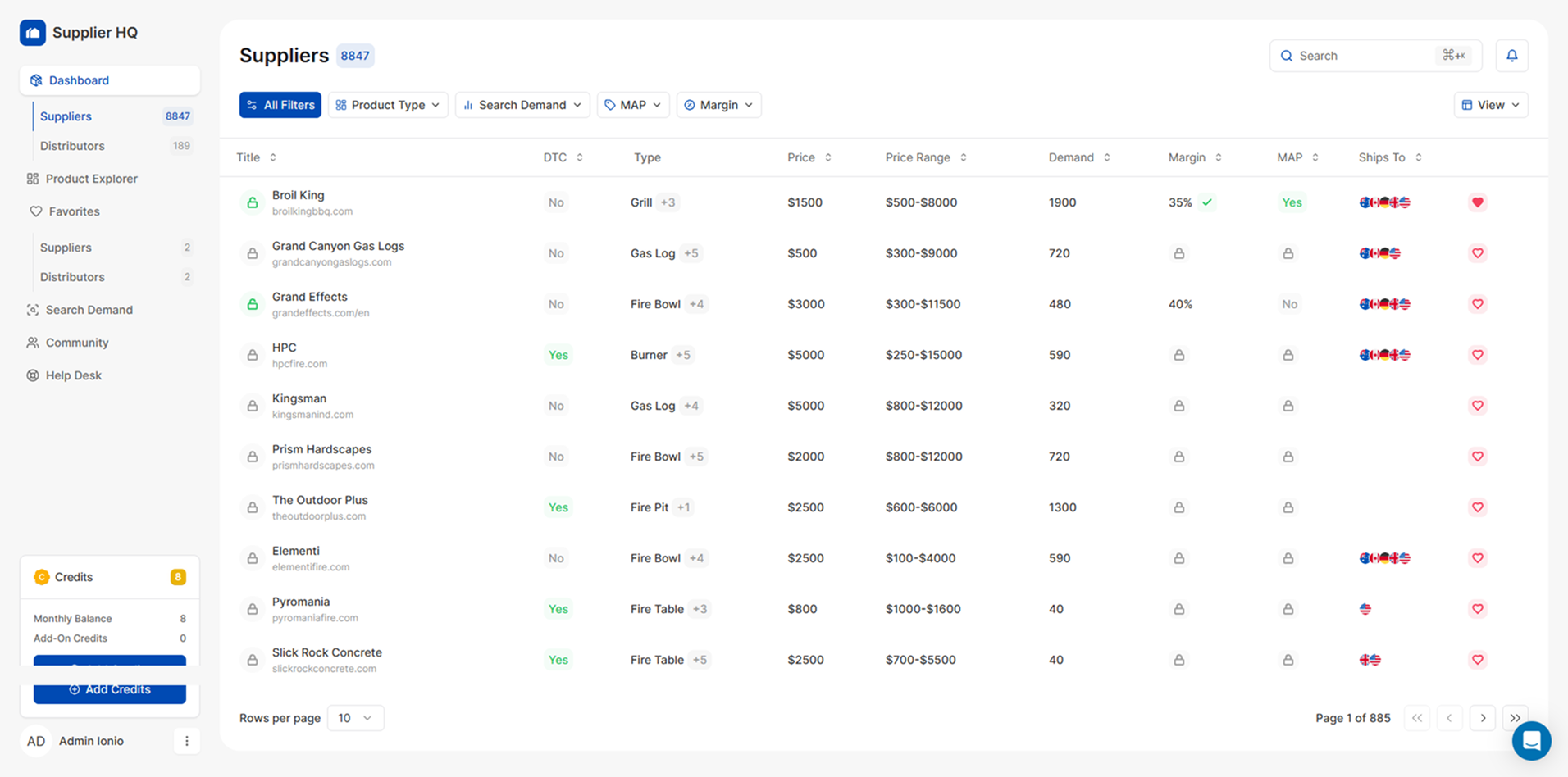Focus the Search input field

pyautogui.click(x=1375, y=56)
